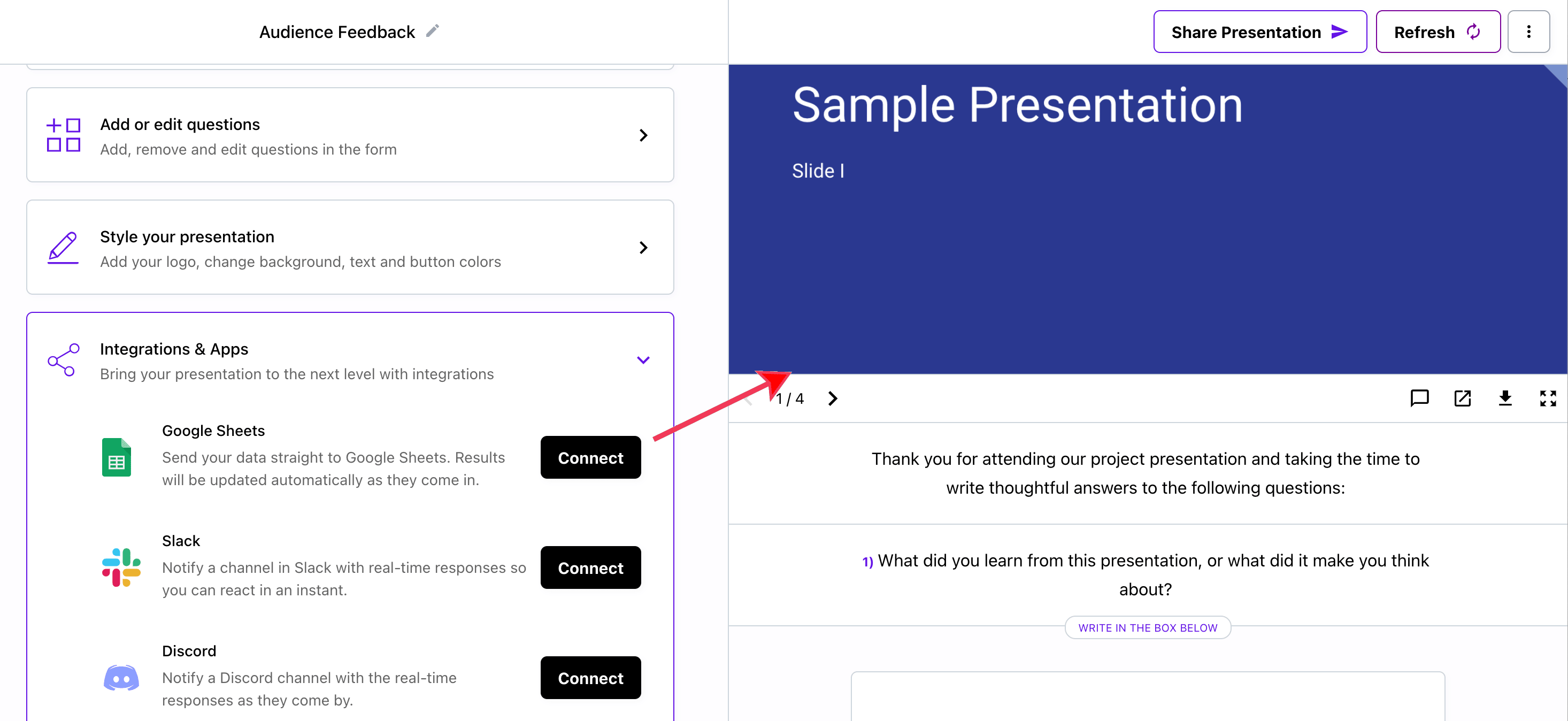Connect Slack integration
Screen dimensions: 1568x721
(591, 568)
